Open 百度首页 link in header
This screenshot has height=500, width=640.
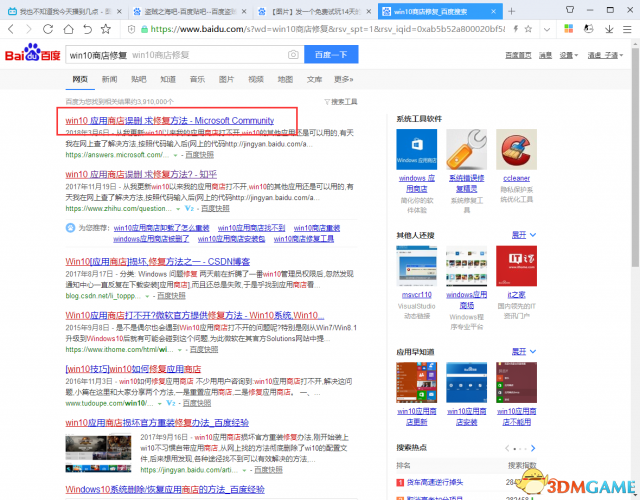click(518, 55)
